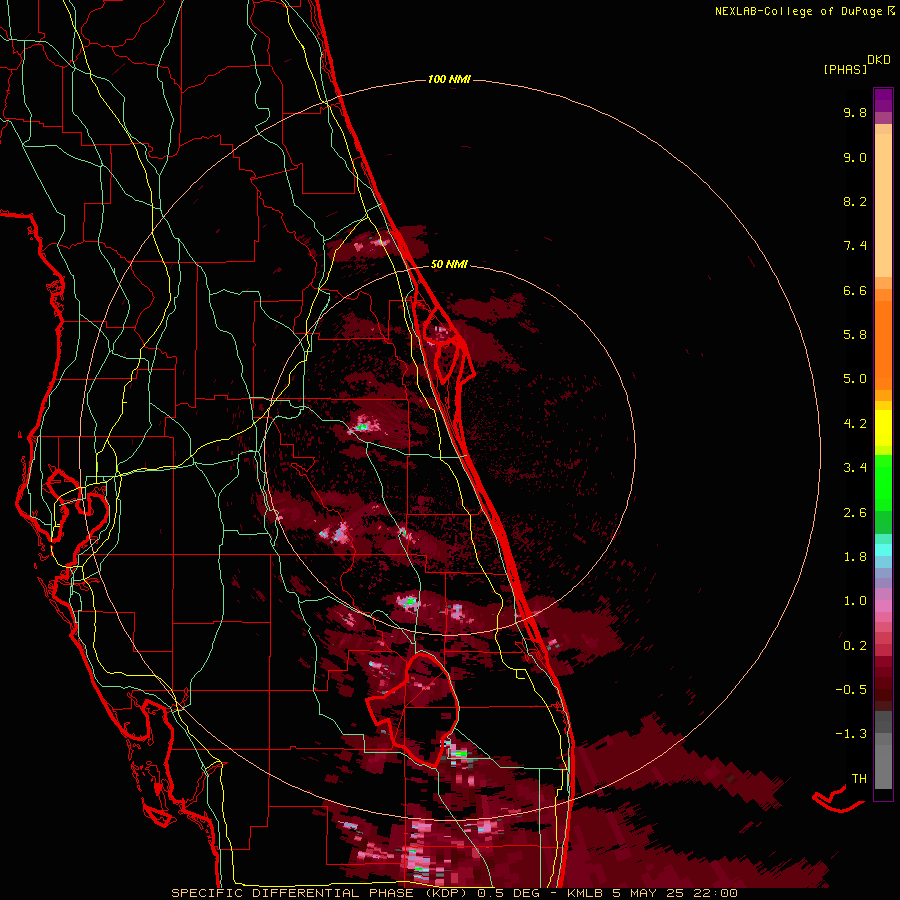900x900 pixels.
Task: Click the 4.2 scale value
Action: (855, 424)
